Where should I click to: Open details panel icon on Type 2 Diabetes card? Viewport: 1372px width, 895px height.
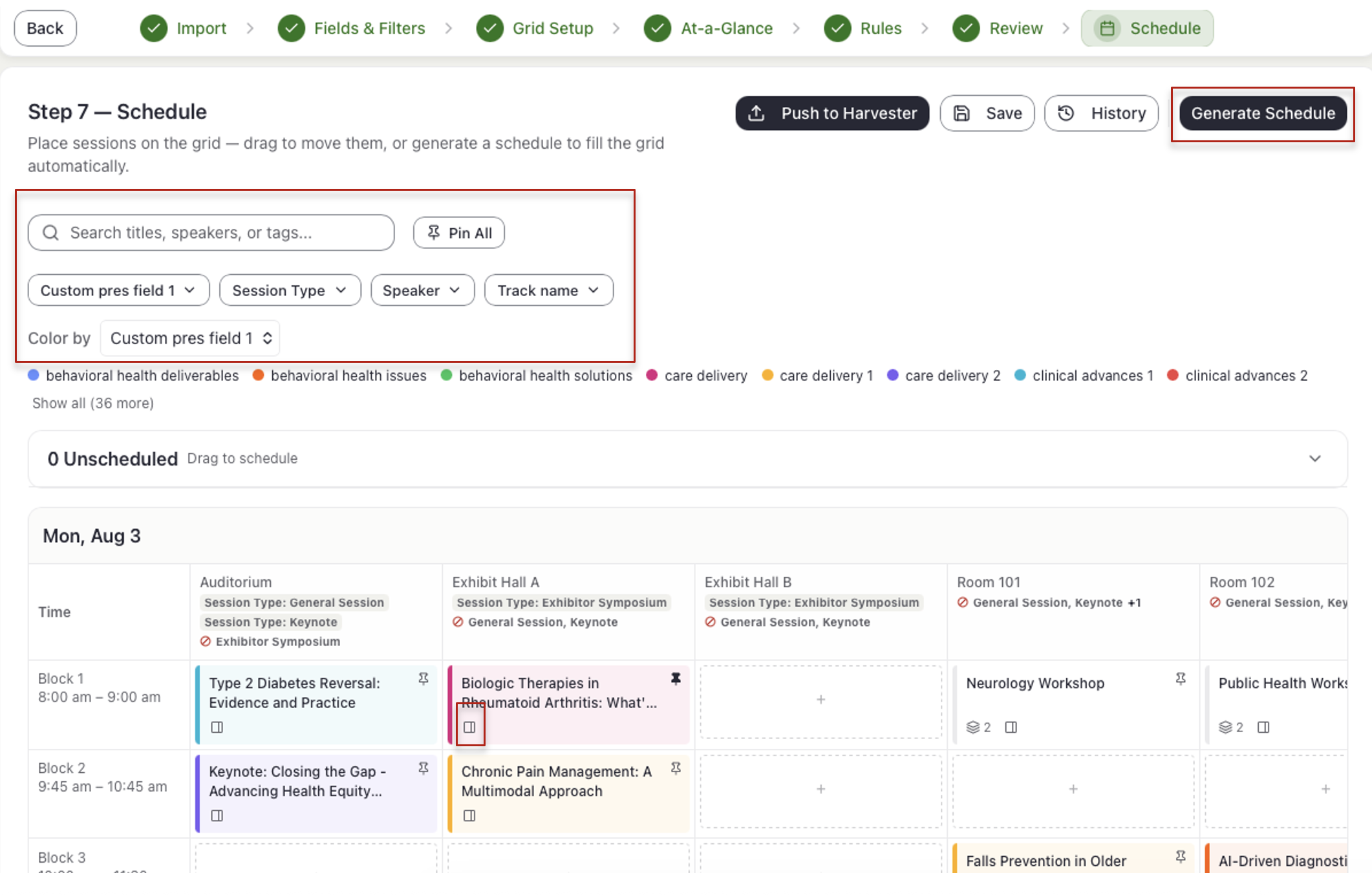pos(217,728)
